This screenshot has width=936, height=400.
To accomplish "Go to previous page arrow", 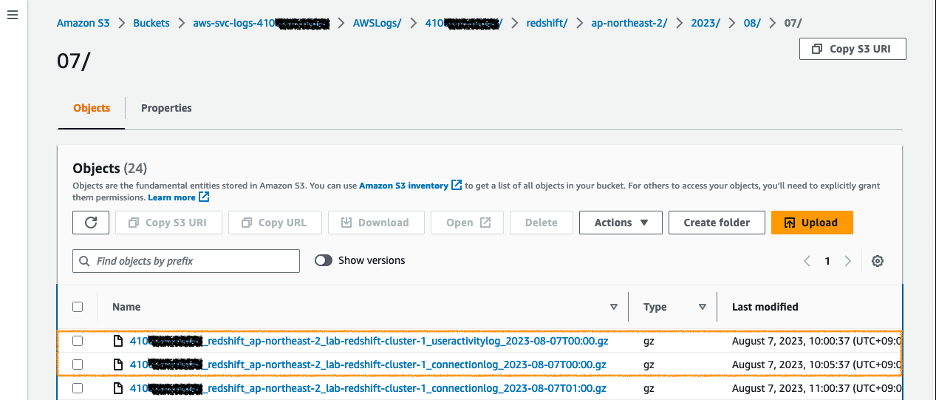I will click(x=807, y=261).
